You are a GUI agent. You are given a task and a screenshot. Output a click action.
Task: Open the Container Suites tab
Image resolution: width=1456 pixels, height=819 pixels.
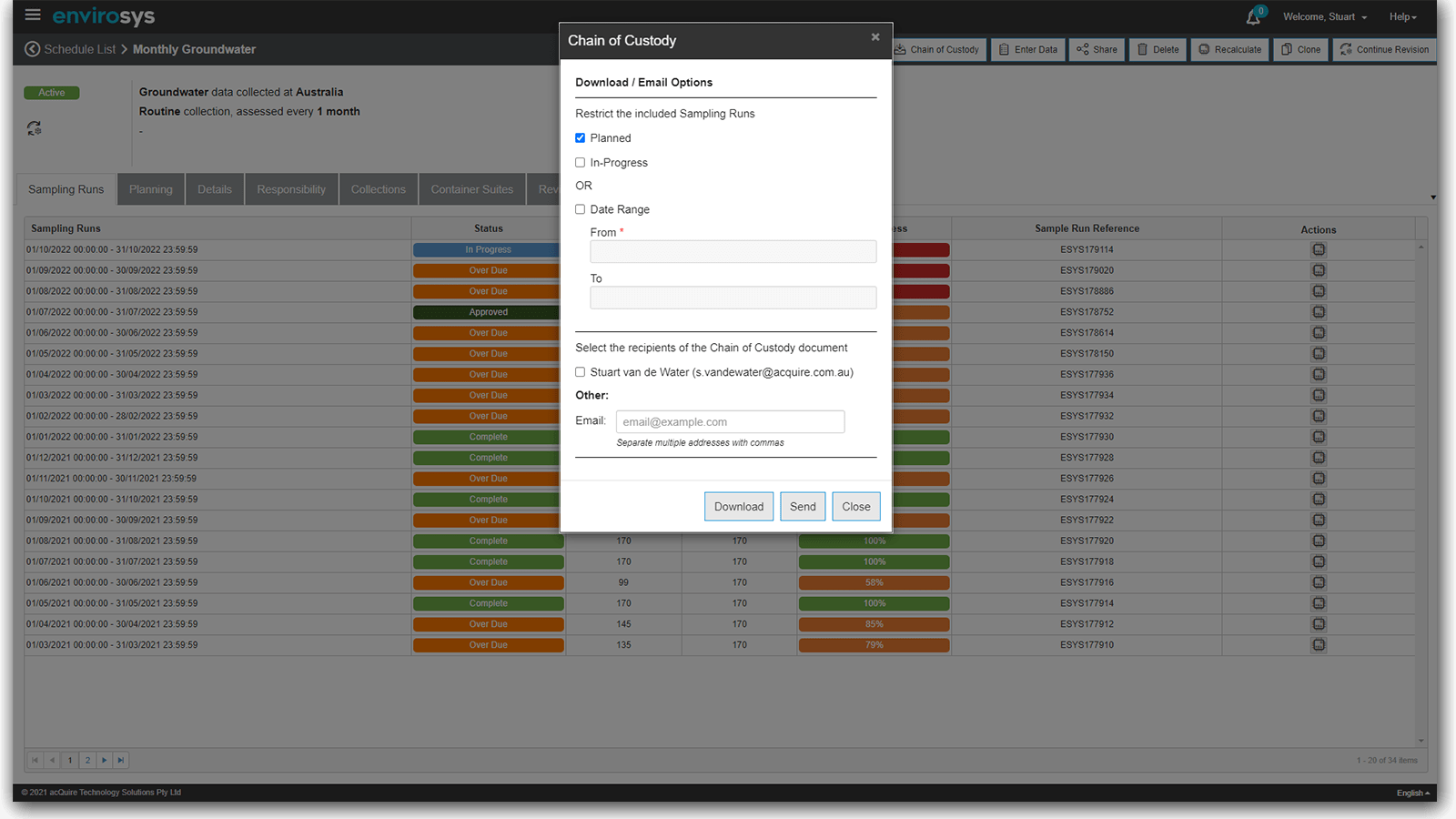[x=471, y=189]
